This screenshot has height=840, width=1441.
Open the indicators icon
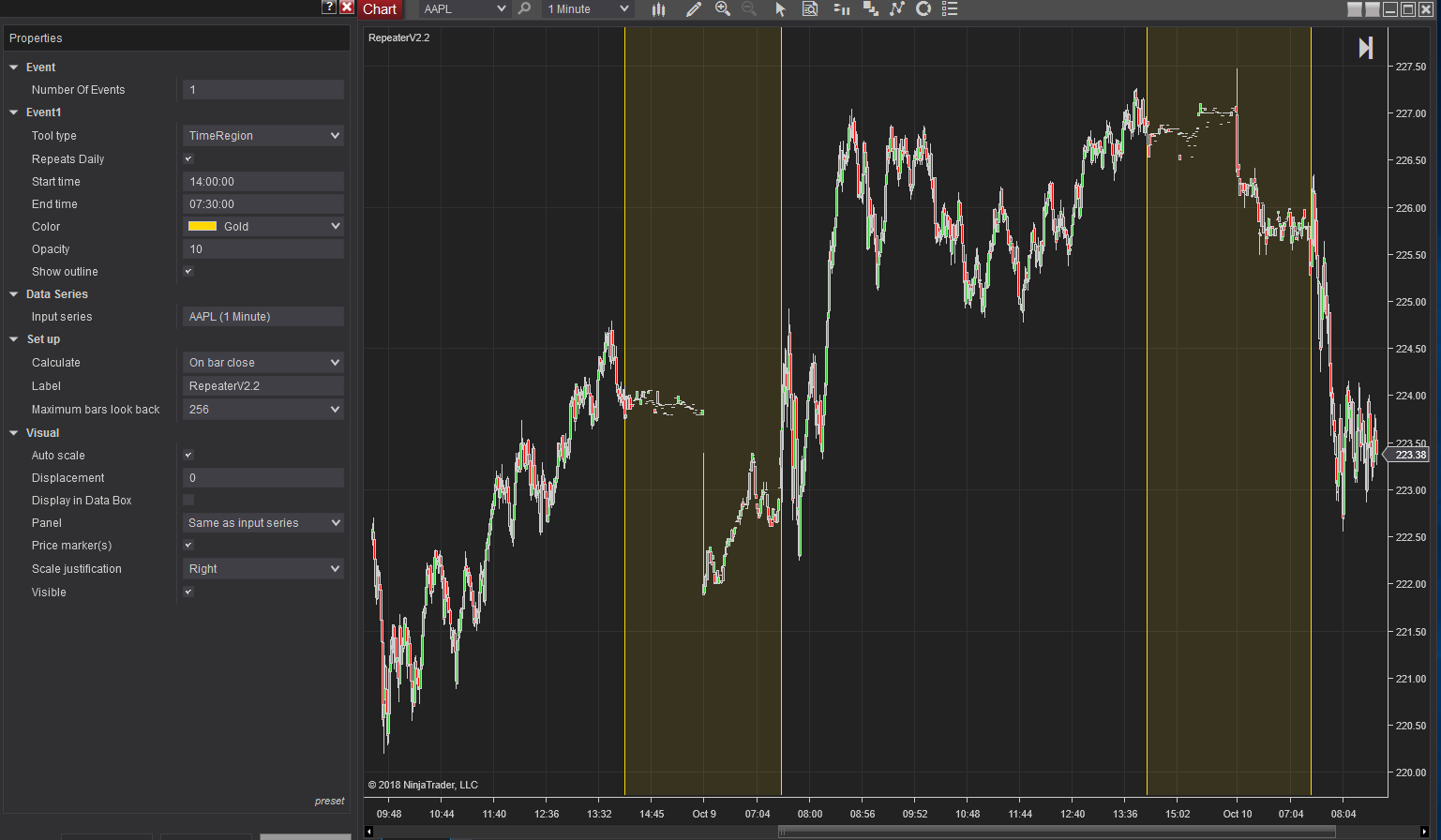click(x=897, y=8)
